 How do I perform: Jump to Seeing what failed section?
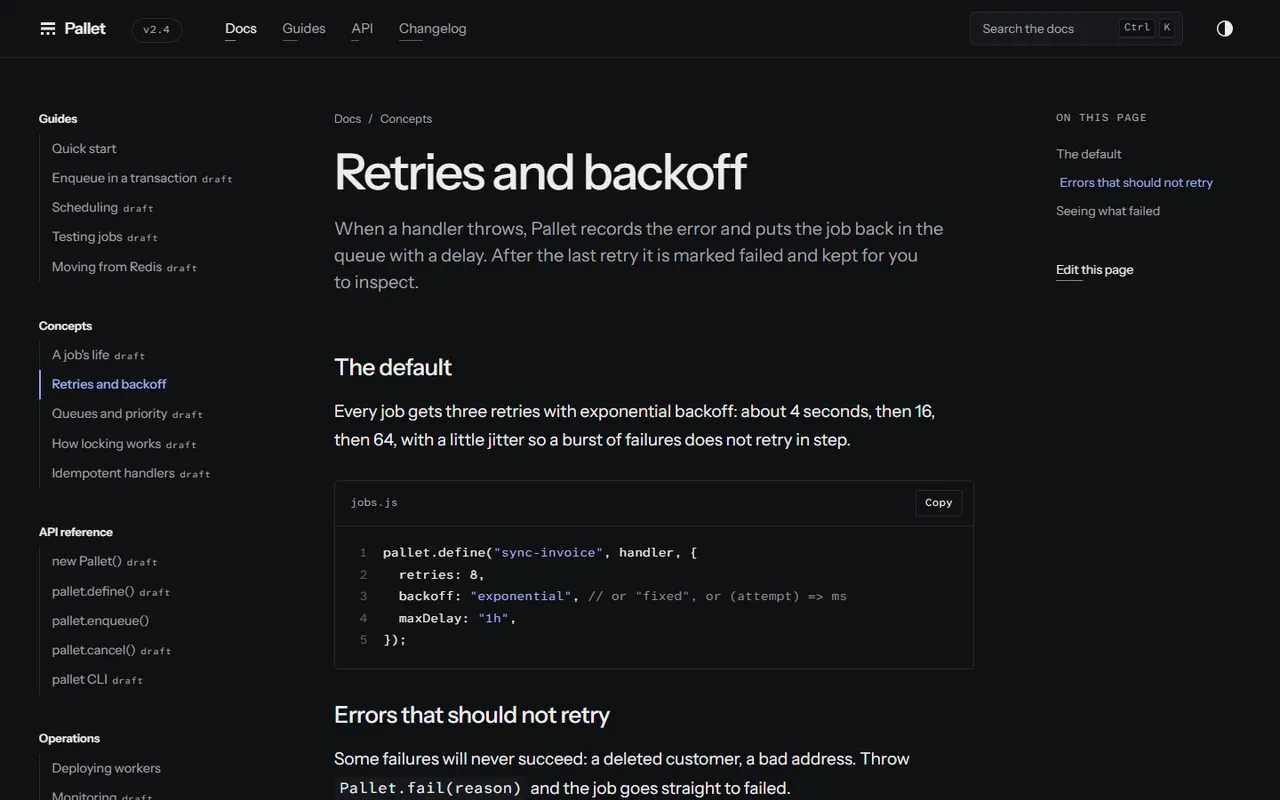[x=1108, y=211]
